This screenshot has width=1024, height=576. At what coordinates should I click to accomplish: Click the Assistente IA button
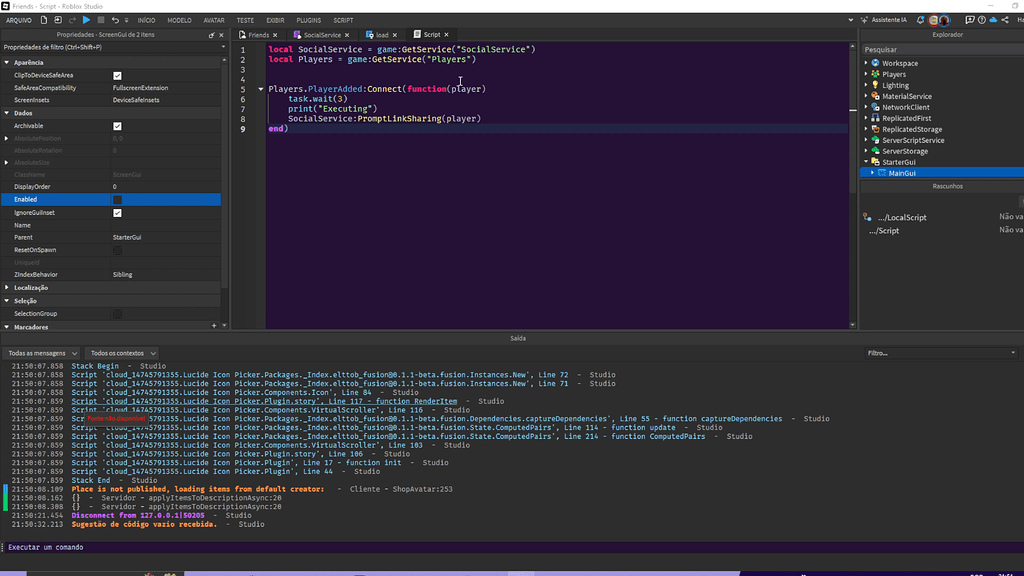[x=888, y=20]
